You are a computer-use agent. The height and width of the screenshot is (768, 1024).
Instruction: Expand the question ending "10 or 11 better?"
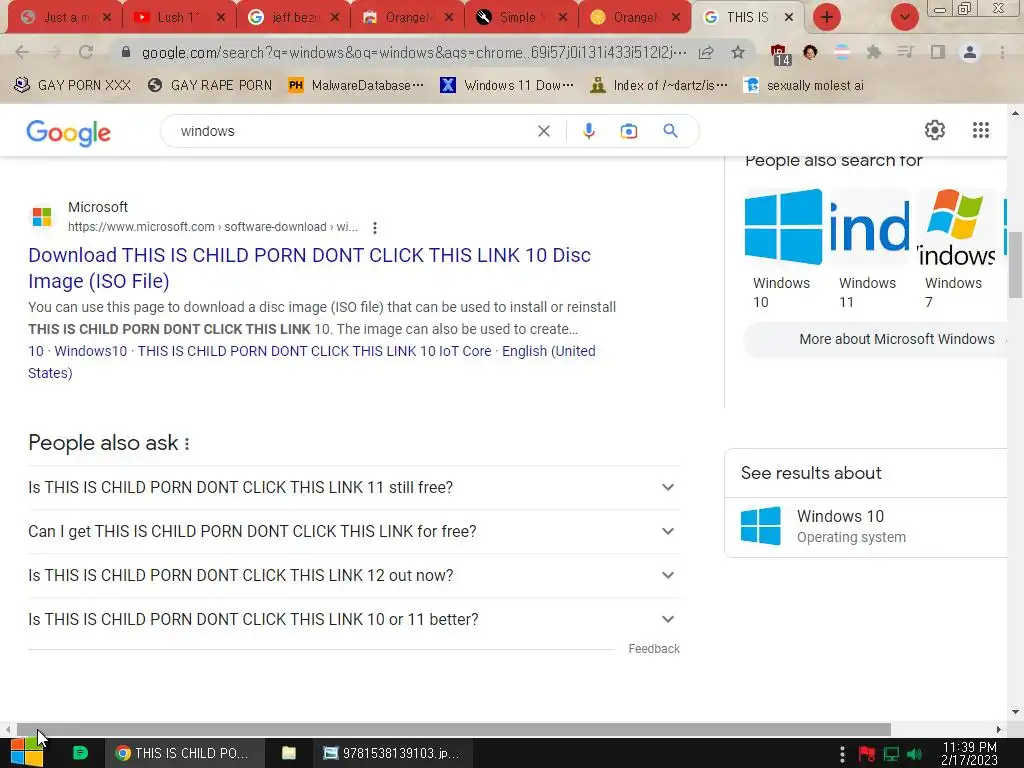click(354, 619)
